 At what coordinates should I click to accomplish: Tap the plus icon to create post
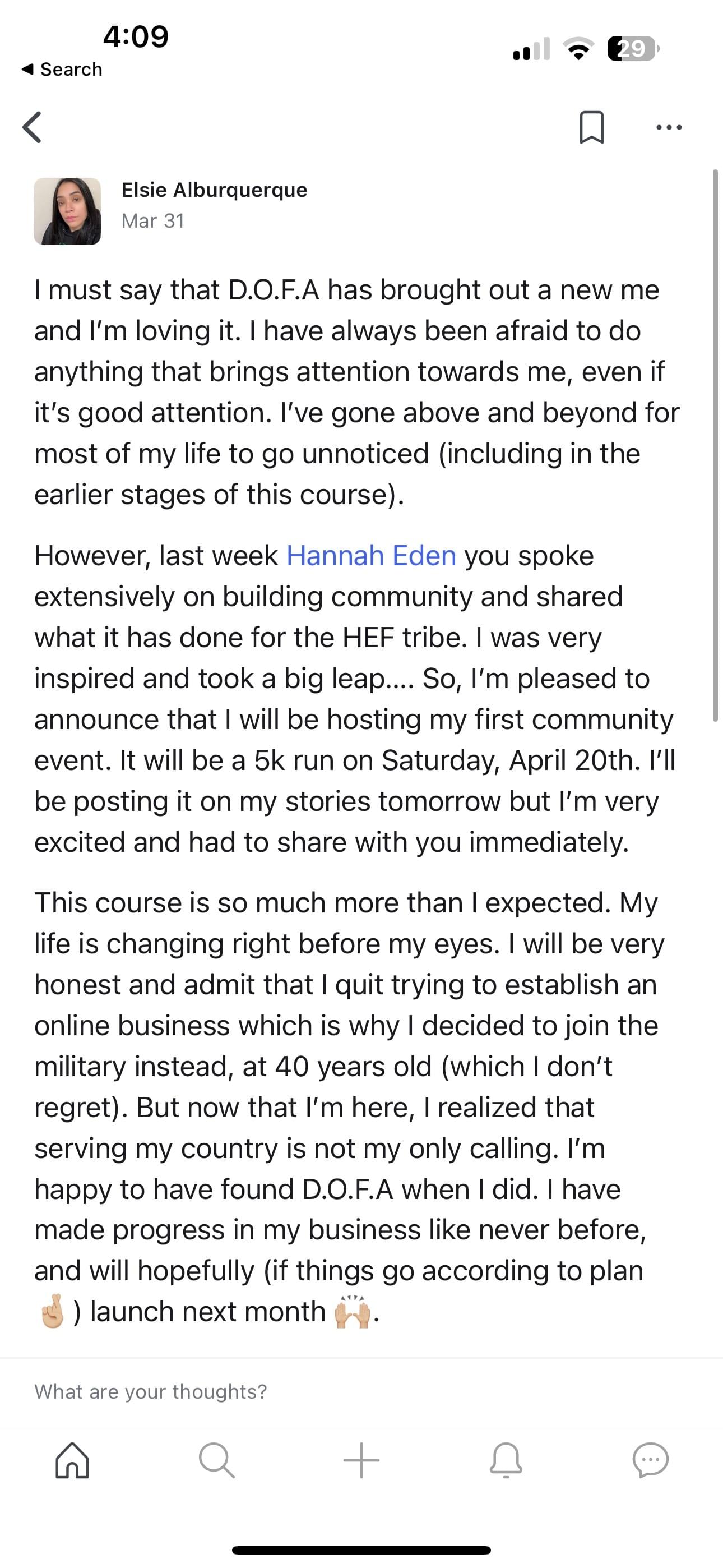click(361, 1460)
